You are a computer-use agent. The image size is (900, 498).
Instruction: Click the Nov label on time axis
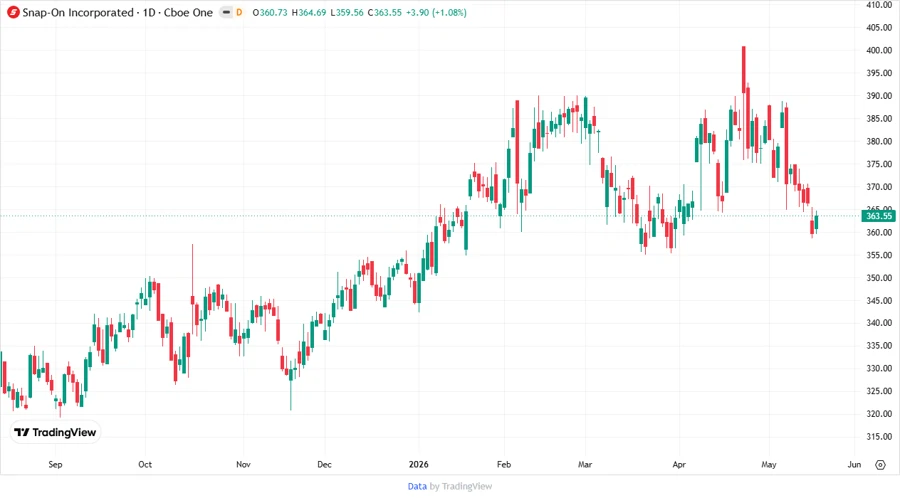(x=243, y=465)
